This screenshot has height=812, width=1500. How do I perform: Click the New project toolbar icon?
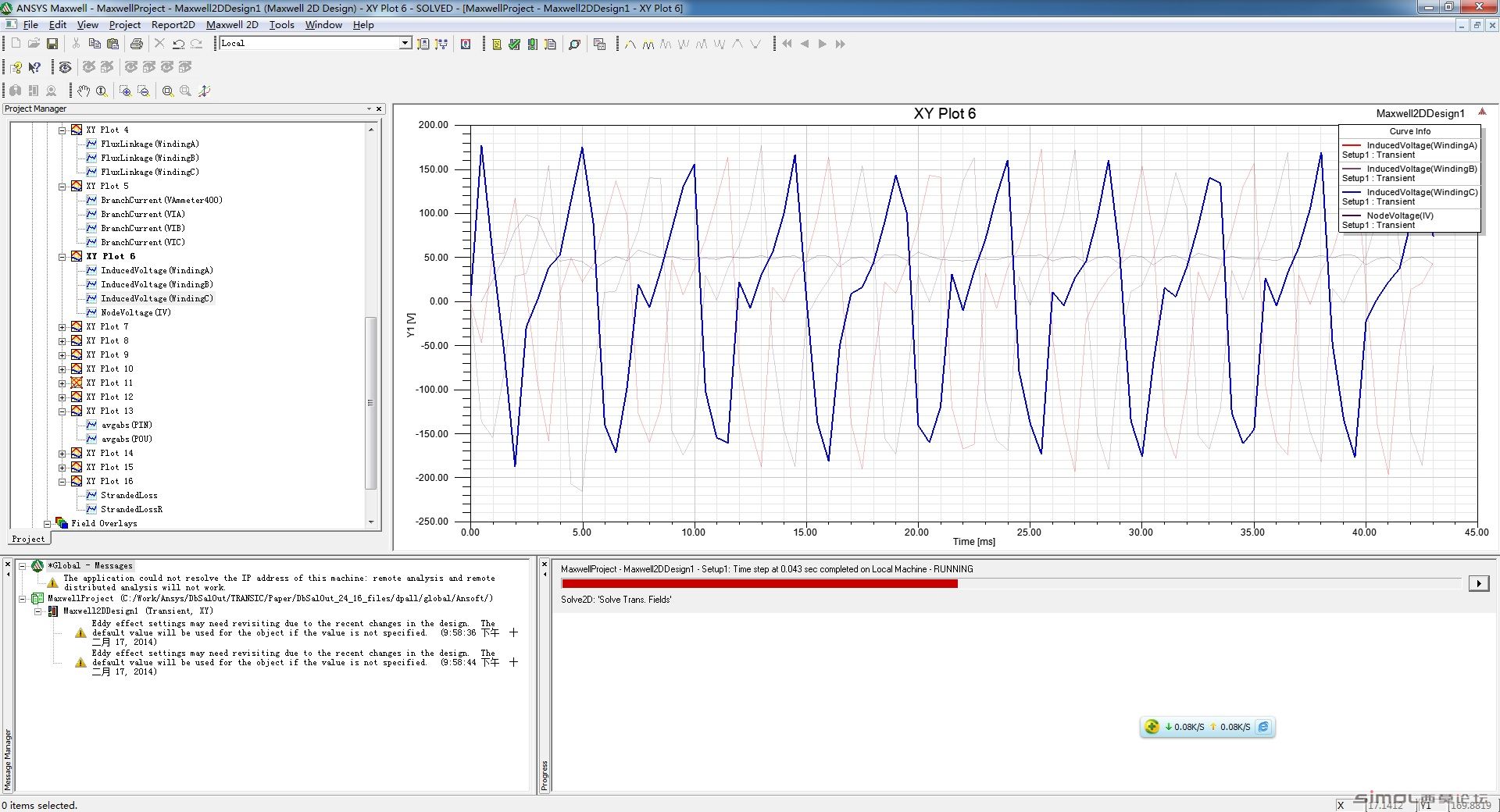click(16, 44)
